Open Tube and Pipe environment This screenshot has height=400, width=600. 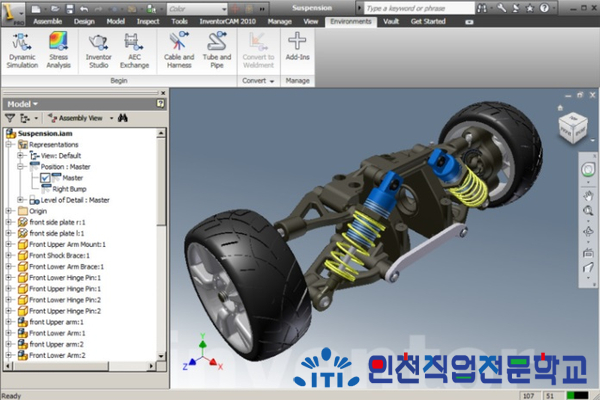click(x=217, y=51)
